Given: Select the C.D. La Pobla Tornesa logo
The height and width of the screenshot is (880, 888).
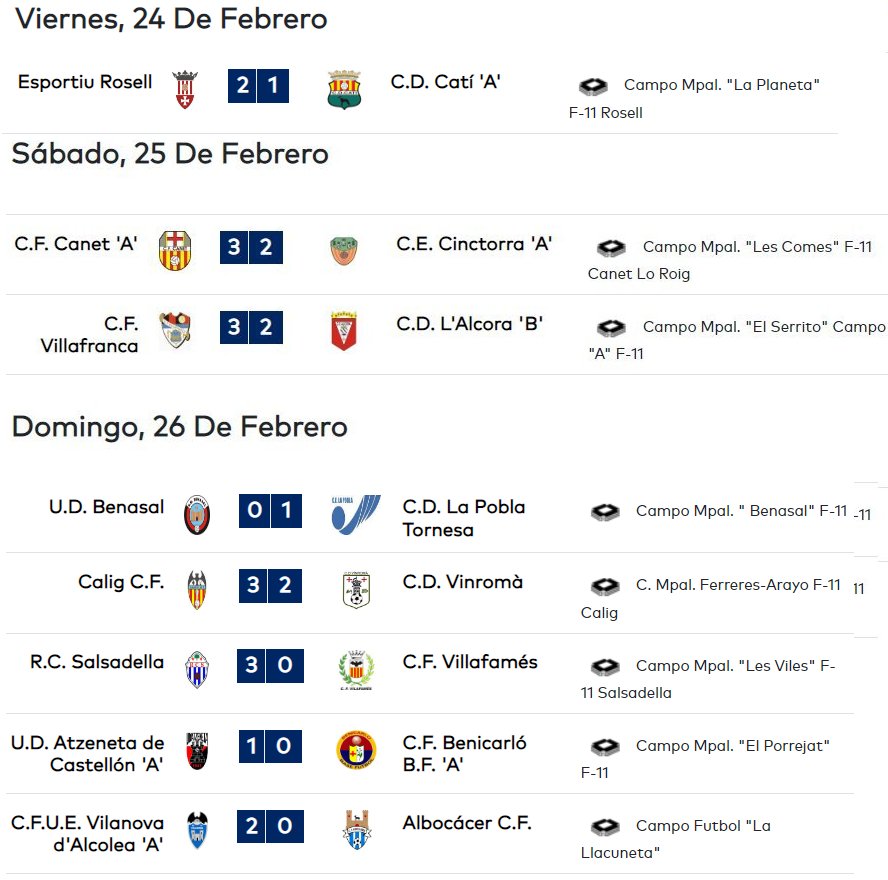Looking at the screenshot, I should (x=356, y=514).
